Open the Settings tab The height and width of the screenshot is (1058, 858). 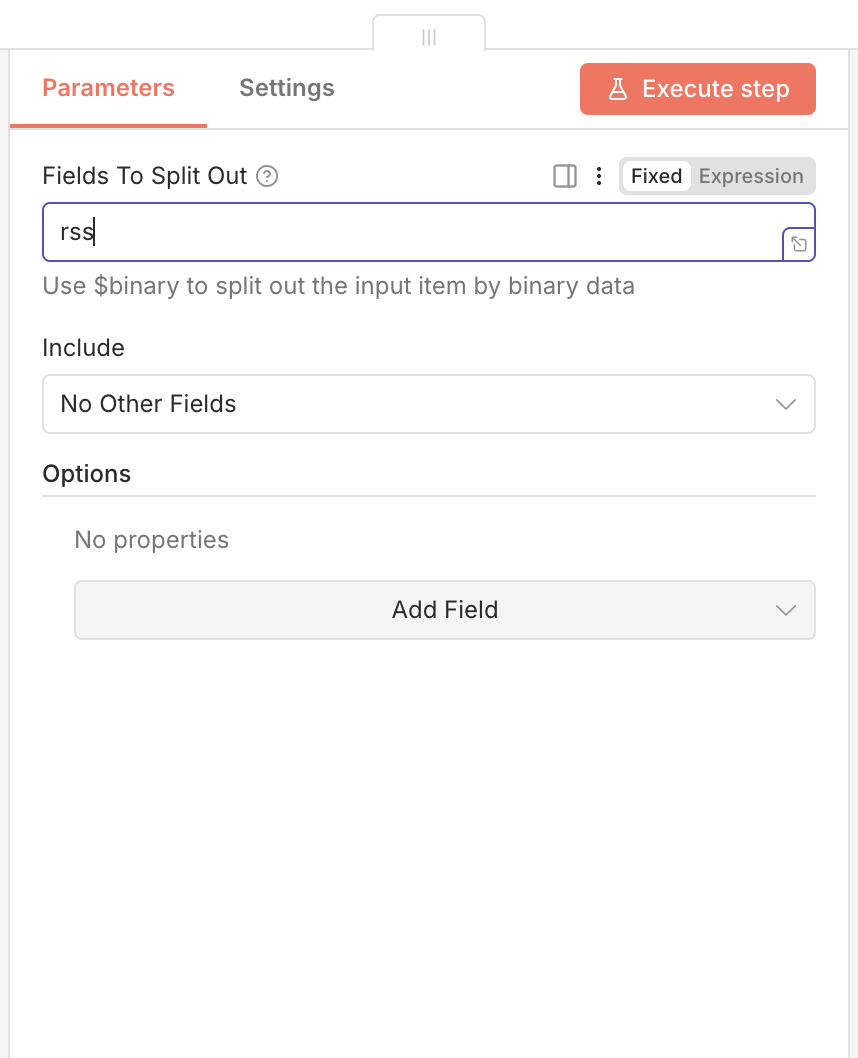pos(287,88)
